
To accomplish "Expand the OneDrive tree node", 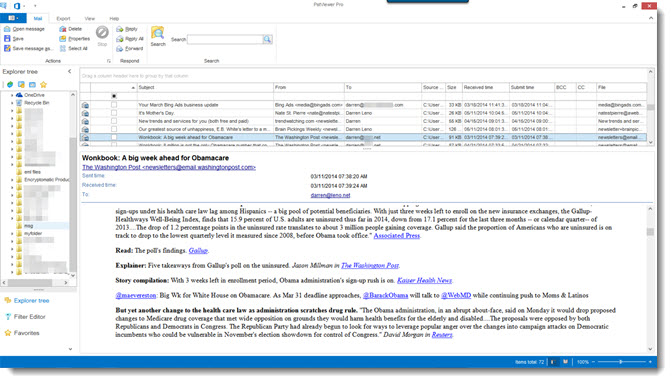I will click(12, 95).
